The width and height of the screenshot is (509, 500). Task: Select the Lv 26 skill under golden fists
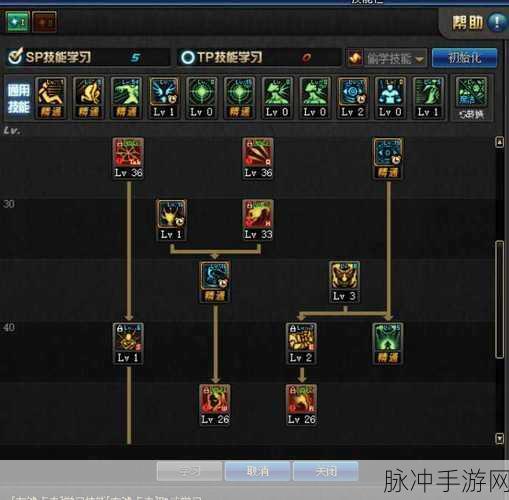pyautogui.click(x=301, y=405)
